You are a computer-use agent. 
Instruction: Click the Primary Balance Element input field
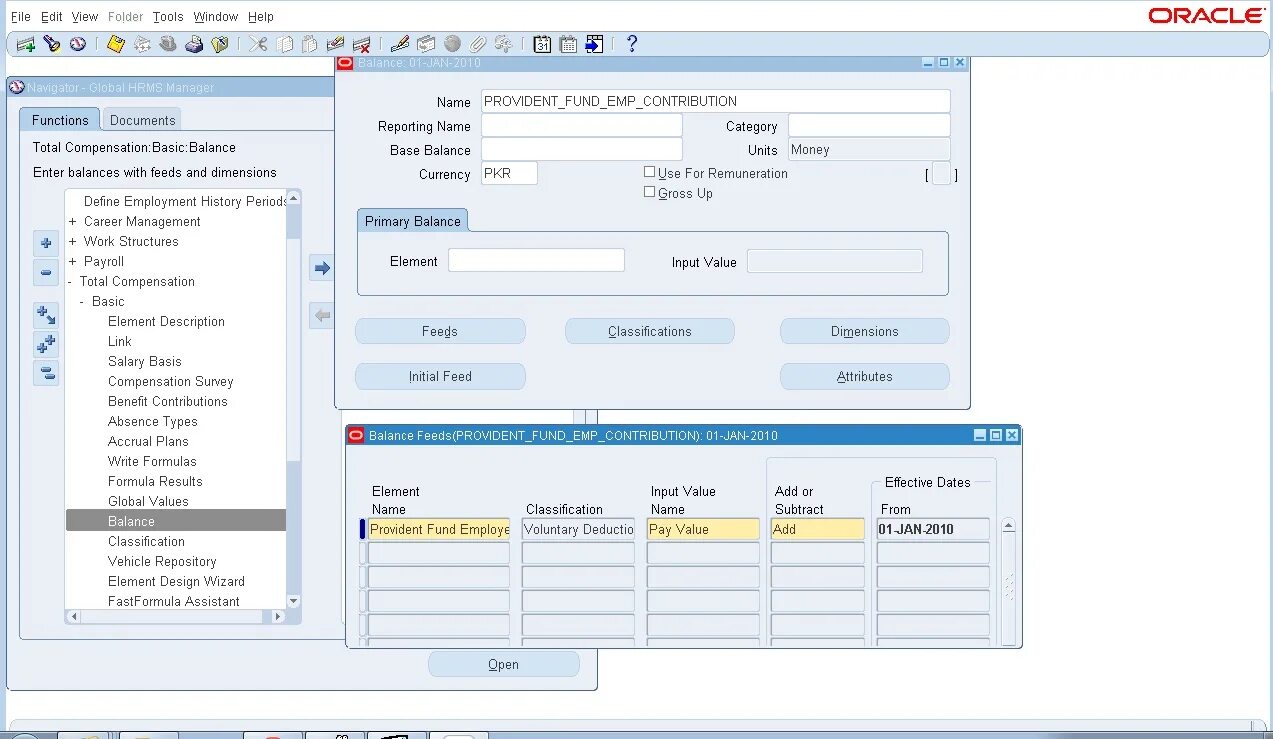pyautogui.click(x=536, y=260)
